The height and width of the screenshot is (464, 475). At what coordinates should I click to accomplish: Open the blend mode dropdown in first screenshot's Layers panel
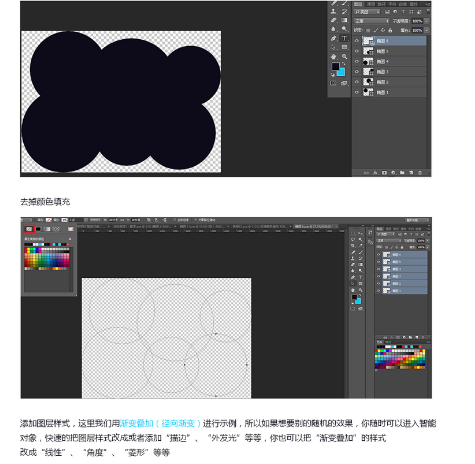click(x=371, y=21)
